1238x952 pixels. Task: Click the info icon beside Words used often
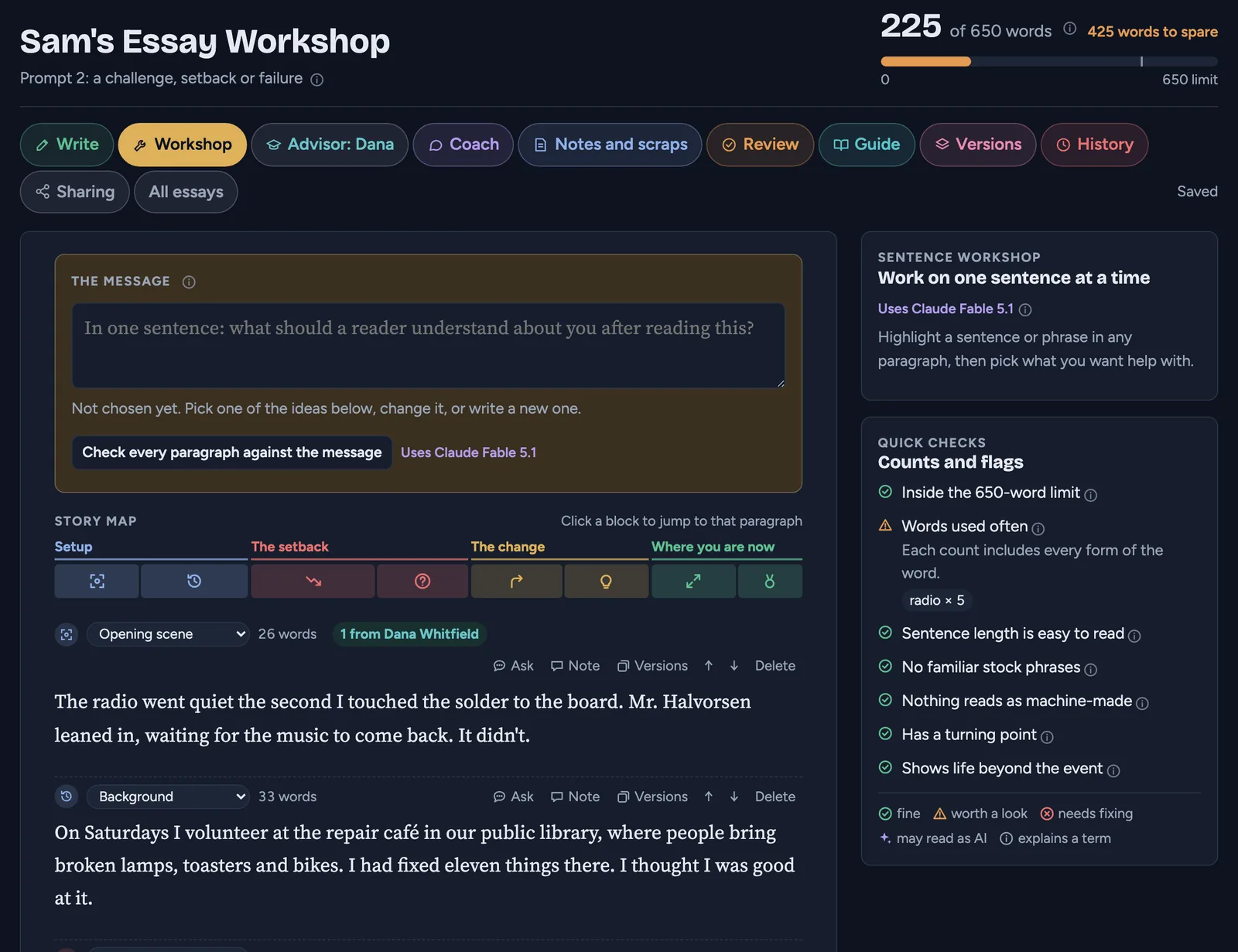(x=1038, y=529)
